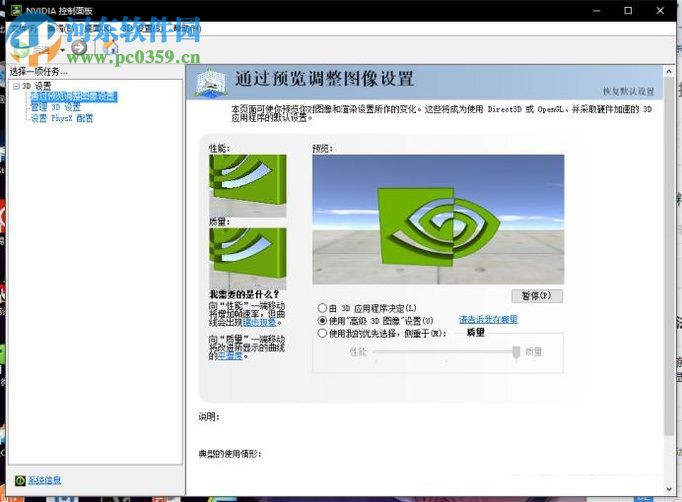682x502 pixels.
Task: Open the 系统信息 link
Action: coord(44,480)
